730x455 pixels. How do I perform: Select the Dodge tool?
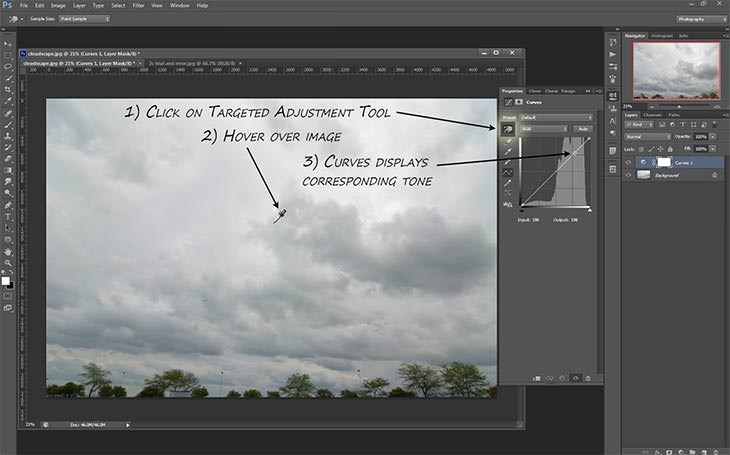pos(8,193)
